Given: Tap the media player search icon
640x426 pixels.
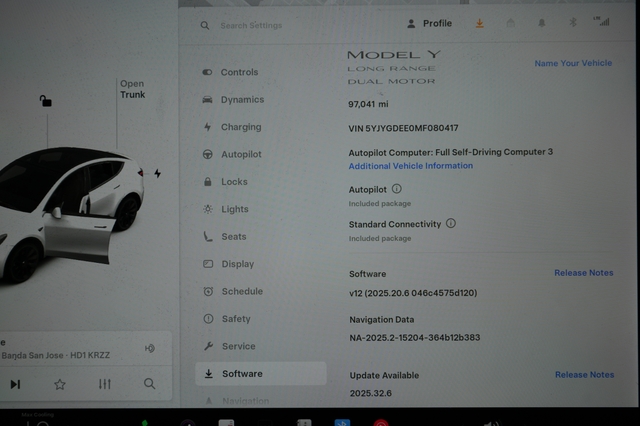Looking at the screenshot, I should (x=149, y=384).
